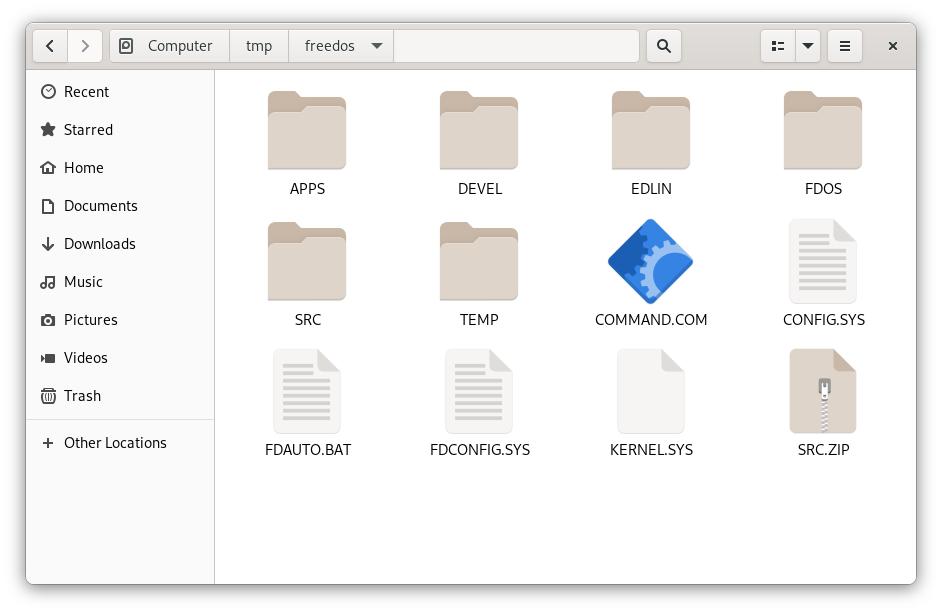Select the EDLIN folder icon
This screenshot has height=613, width=942.
click(651, 130)
